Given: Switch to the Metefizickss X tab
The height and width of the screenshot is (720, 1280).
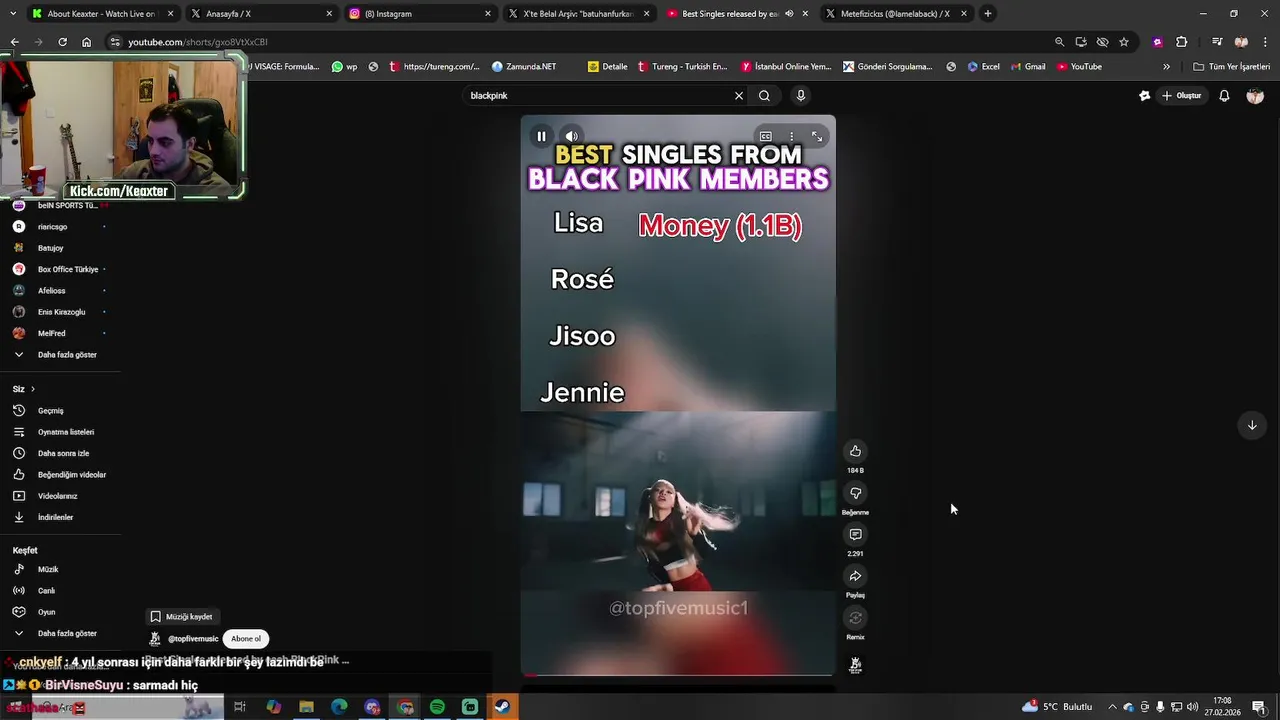Looking at the screenshot, I should [896, 14].
